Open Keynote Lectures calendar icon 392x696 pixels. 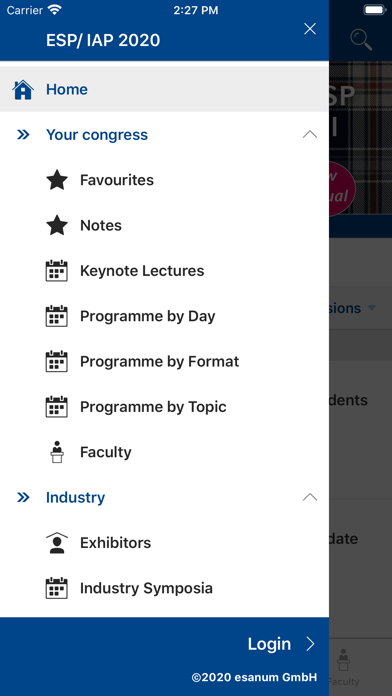coord(57,271)
